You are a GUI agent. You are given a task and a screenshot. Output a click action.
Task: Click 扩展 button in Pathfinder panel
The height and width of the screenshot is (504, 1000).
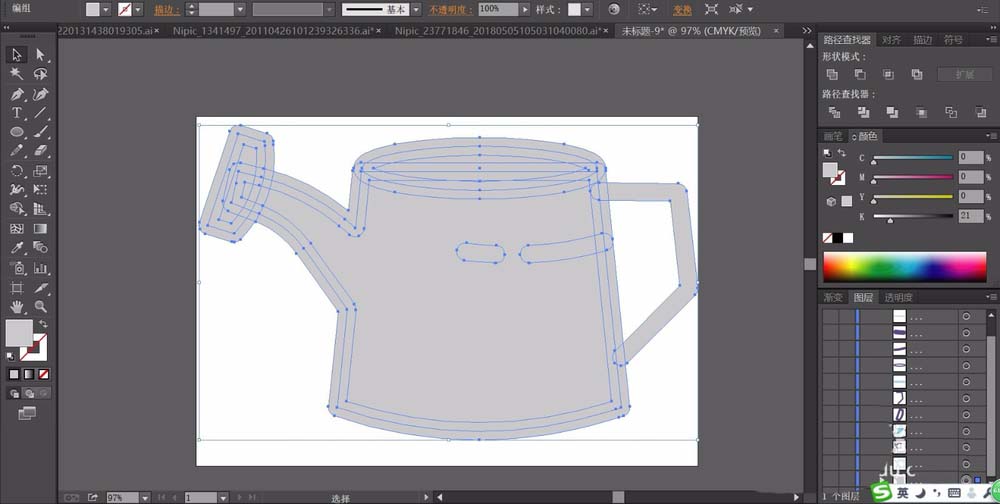coord(964,75)
